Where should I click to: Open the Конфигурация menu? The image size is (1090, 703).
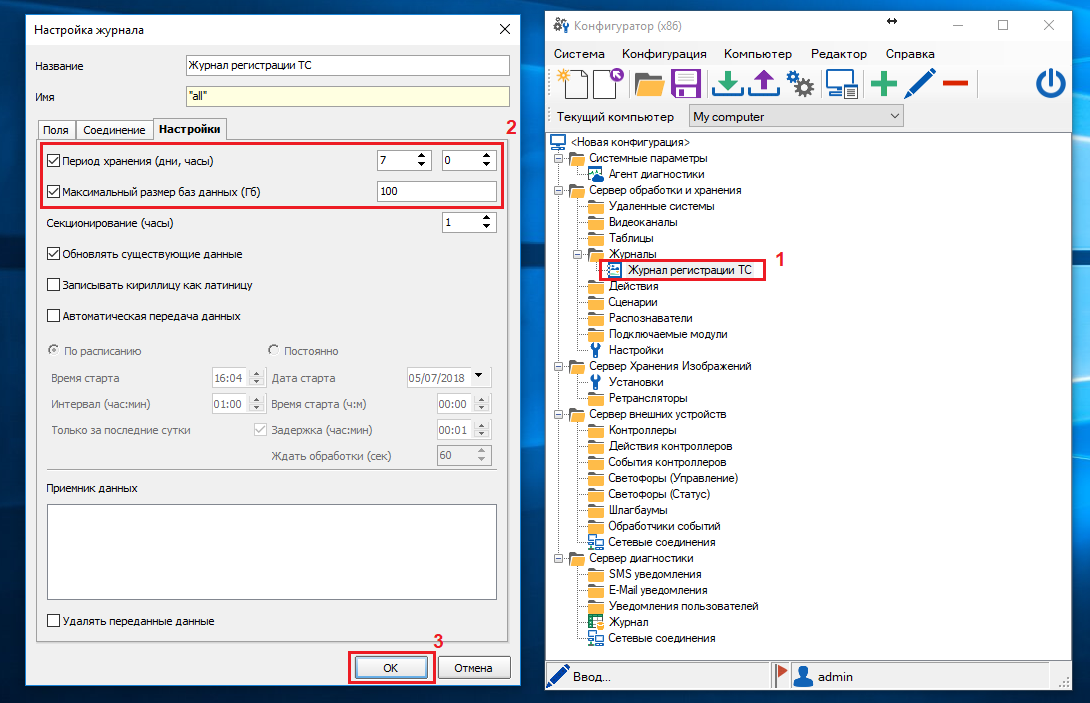click(x=664, y=54)
